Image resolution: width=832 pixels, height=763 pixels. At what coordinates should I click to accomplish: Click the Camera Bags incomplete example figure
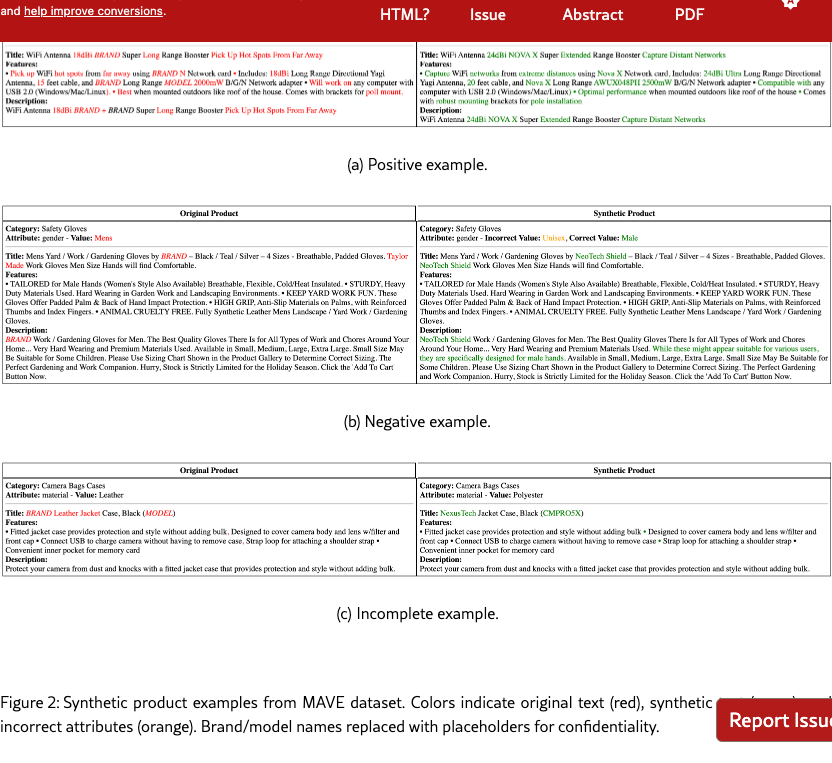[416, 519]
